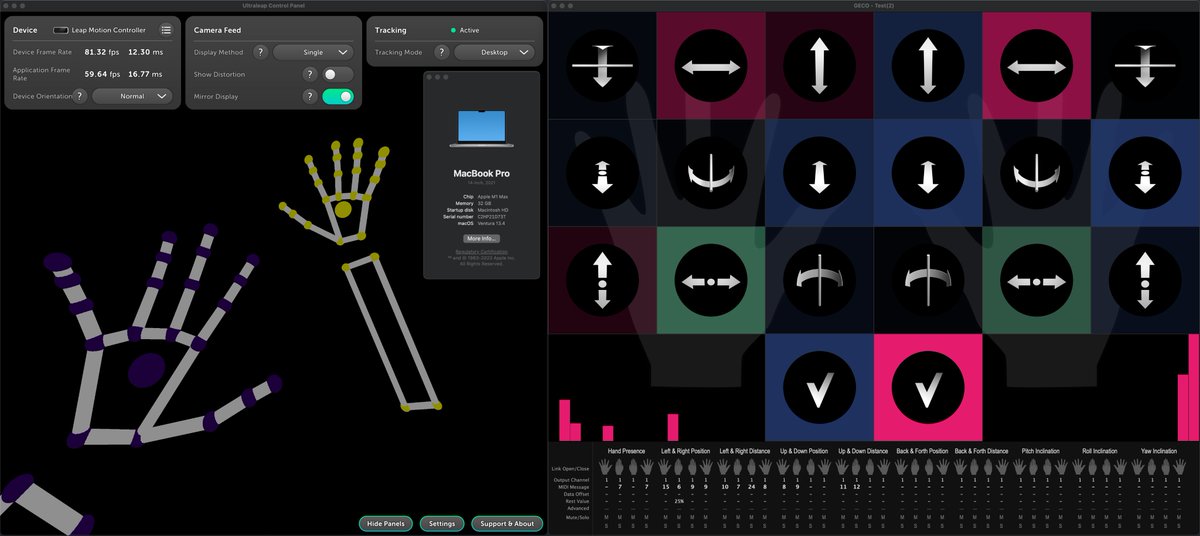The width and height of the screenshot is (1200, 536).
Task: Open Support & About
Action: pos(508,523)
